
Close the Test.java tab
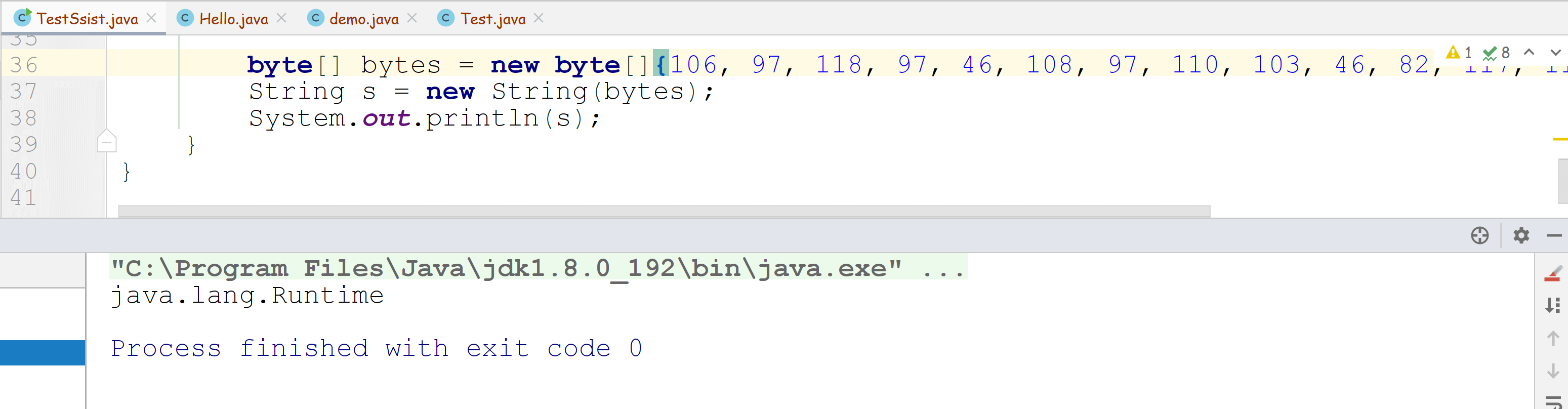pos(539,18)
